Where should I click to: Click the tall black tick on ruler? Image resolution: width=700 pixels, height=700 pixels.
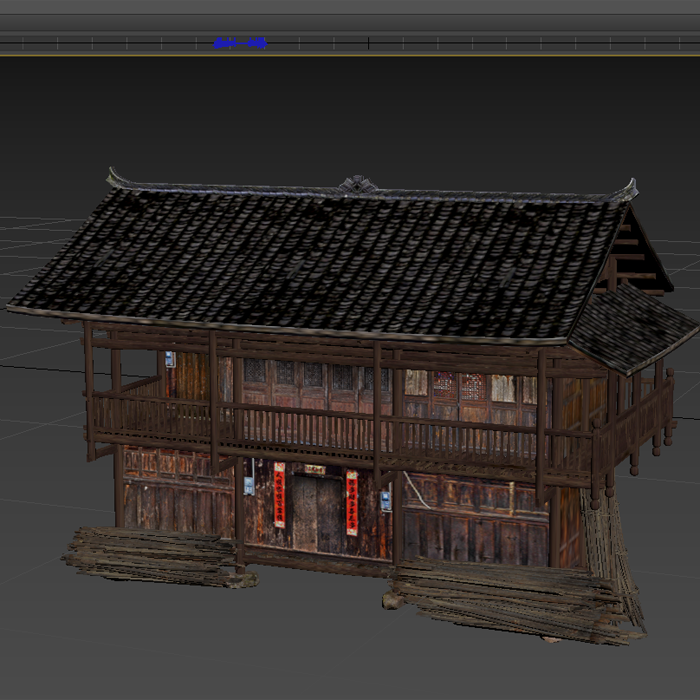point(368,43)
